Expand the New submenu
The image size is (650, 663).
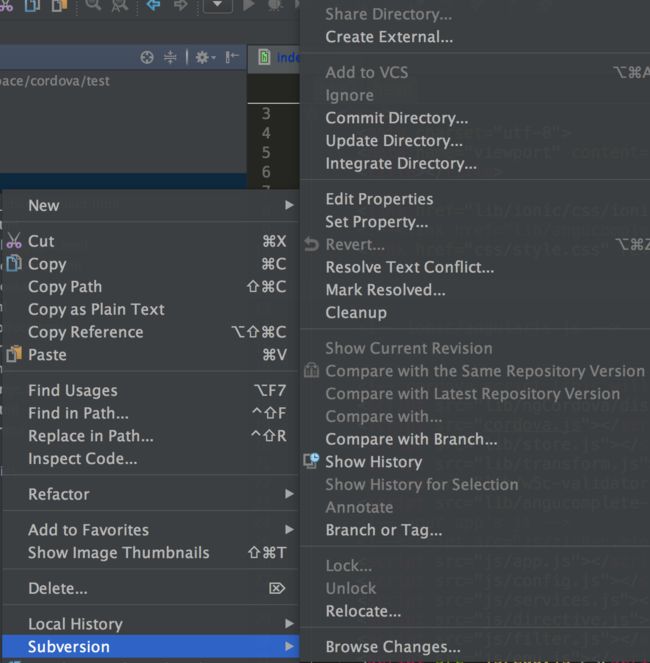point(151,205)
